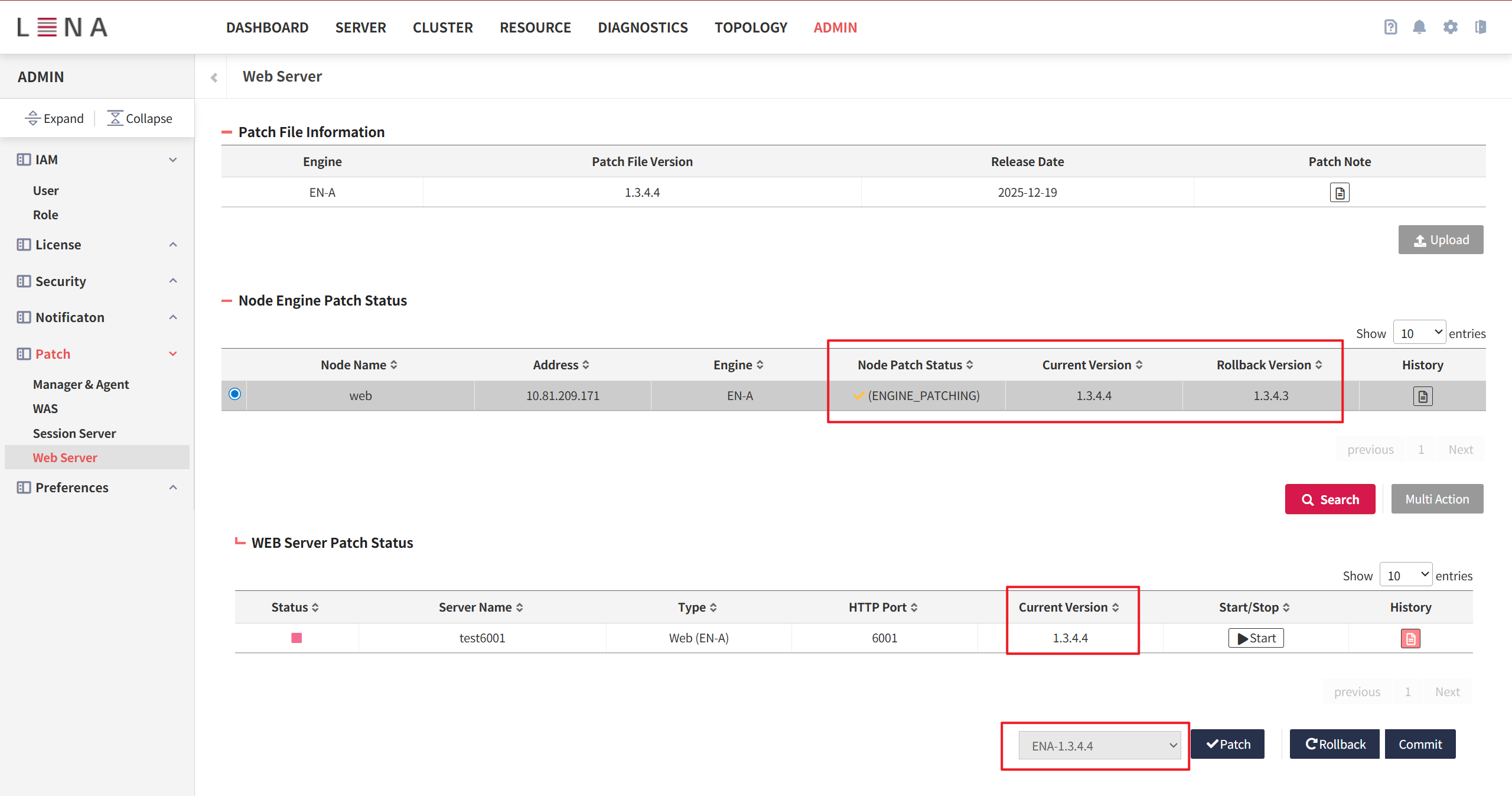The width and height of the screenshot is (1512, 796).
Task: Start the test6001 web server
Action: (x=1256, y=638)
